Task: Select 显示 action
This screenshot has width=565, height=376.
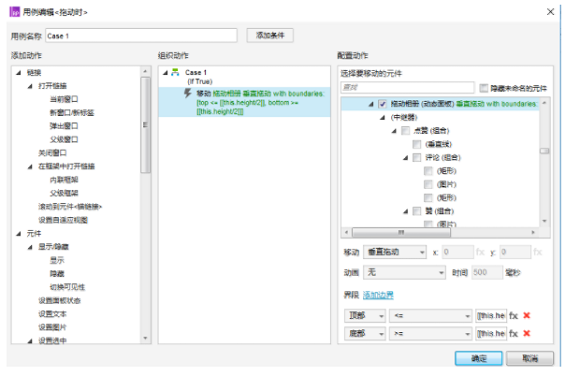Action: [x=57, y=260]
